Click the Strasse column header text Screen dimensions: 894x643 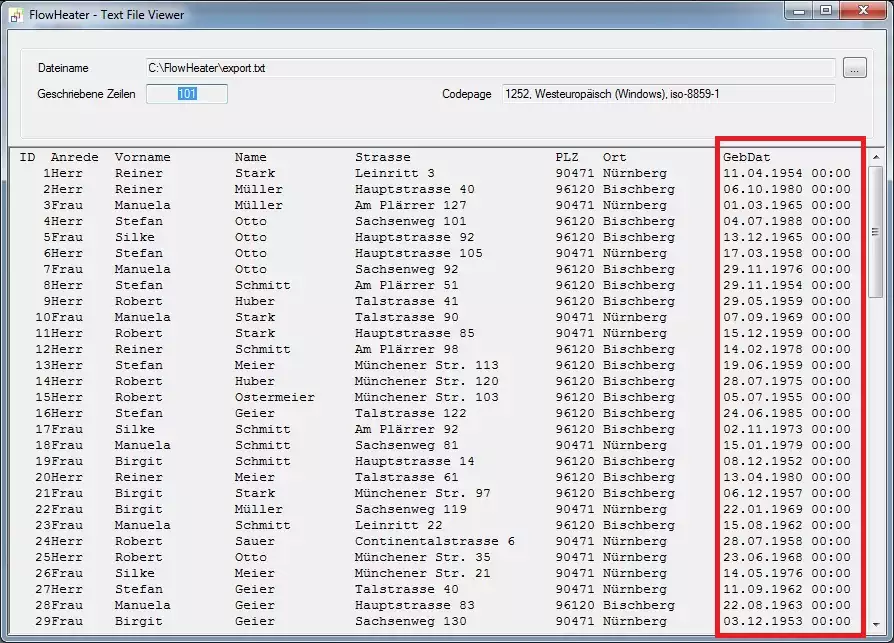pyautogui.click(x=382, y=157)
